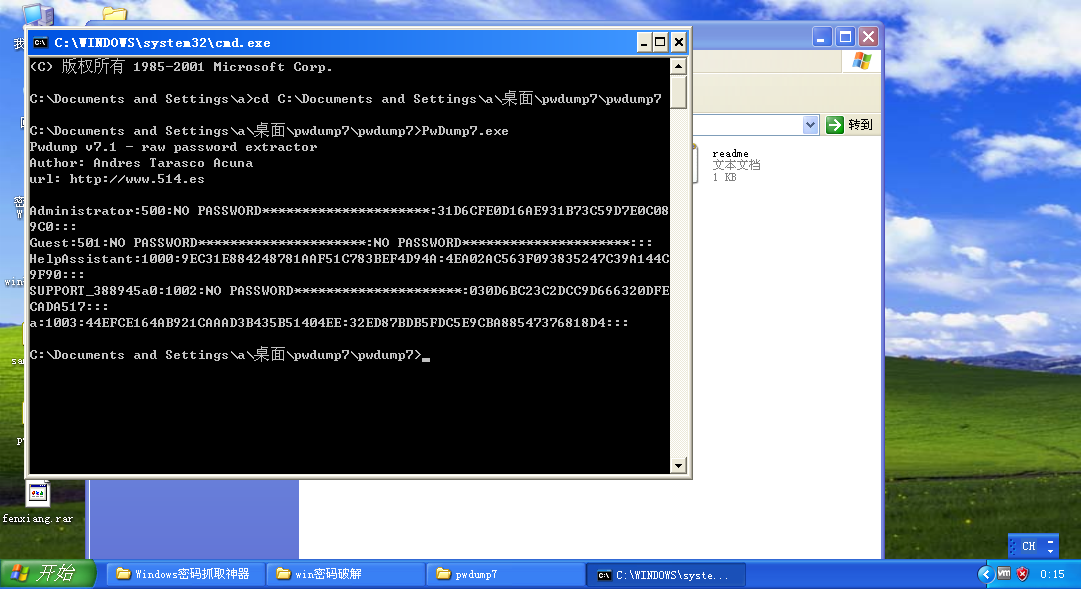Maximize the pwdump7 Explorer window behind
The image size is (1081, 589).
[x=845, y=37]
